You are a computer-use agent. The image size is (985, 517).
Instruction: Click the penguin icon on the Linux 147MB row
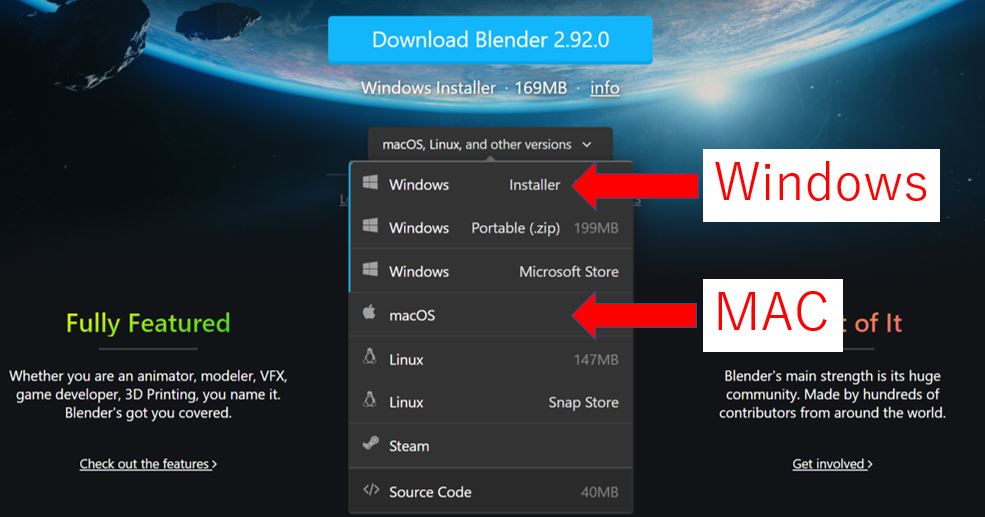point(370,357)
